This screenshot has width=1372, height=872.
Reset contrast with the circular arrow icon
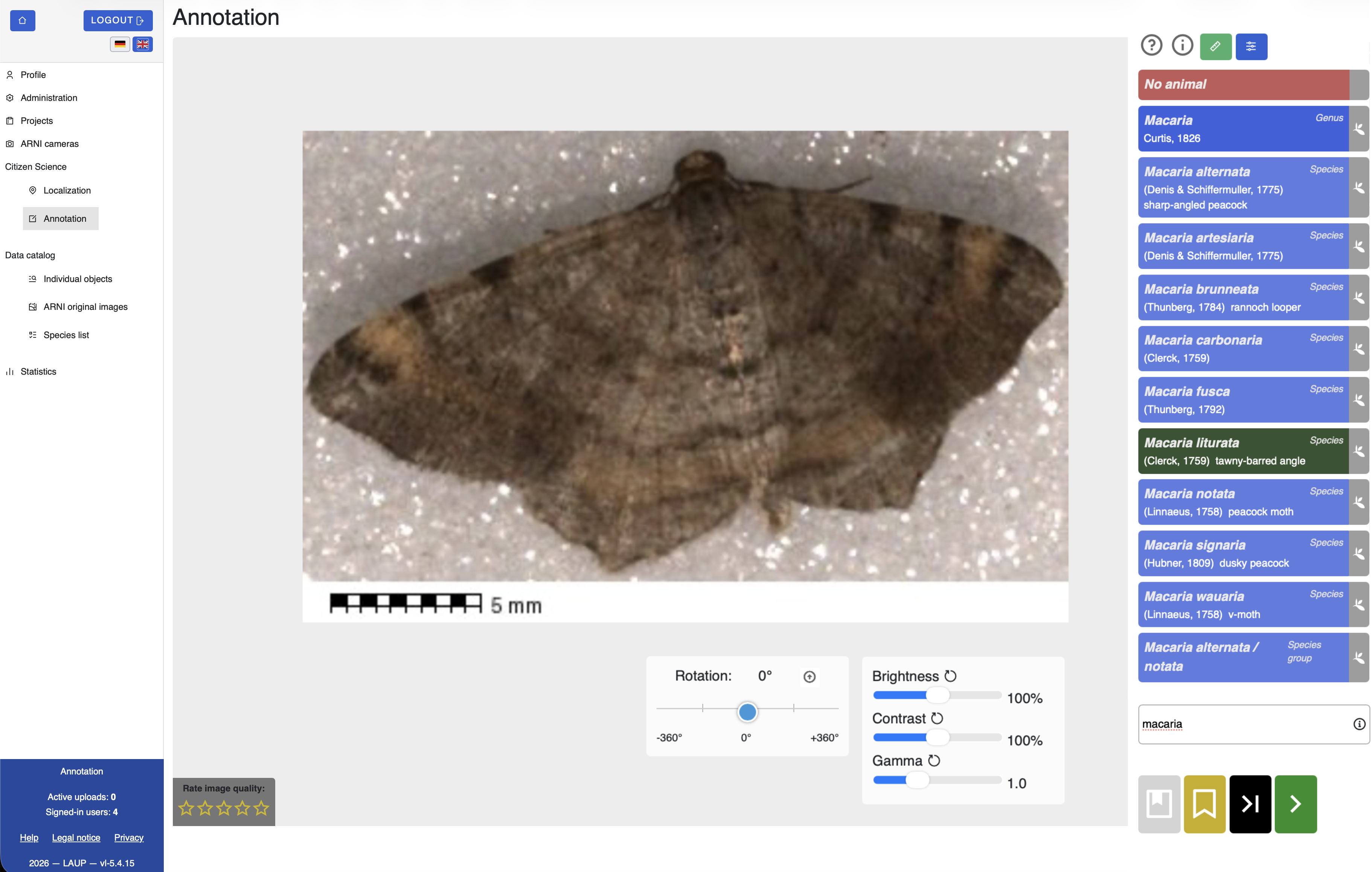[x=937, y=718]
